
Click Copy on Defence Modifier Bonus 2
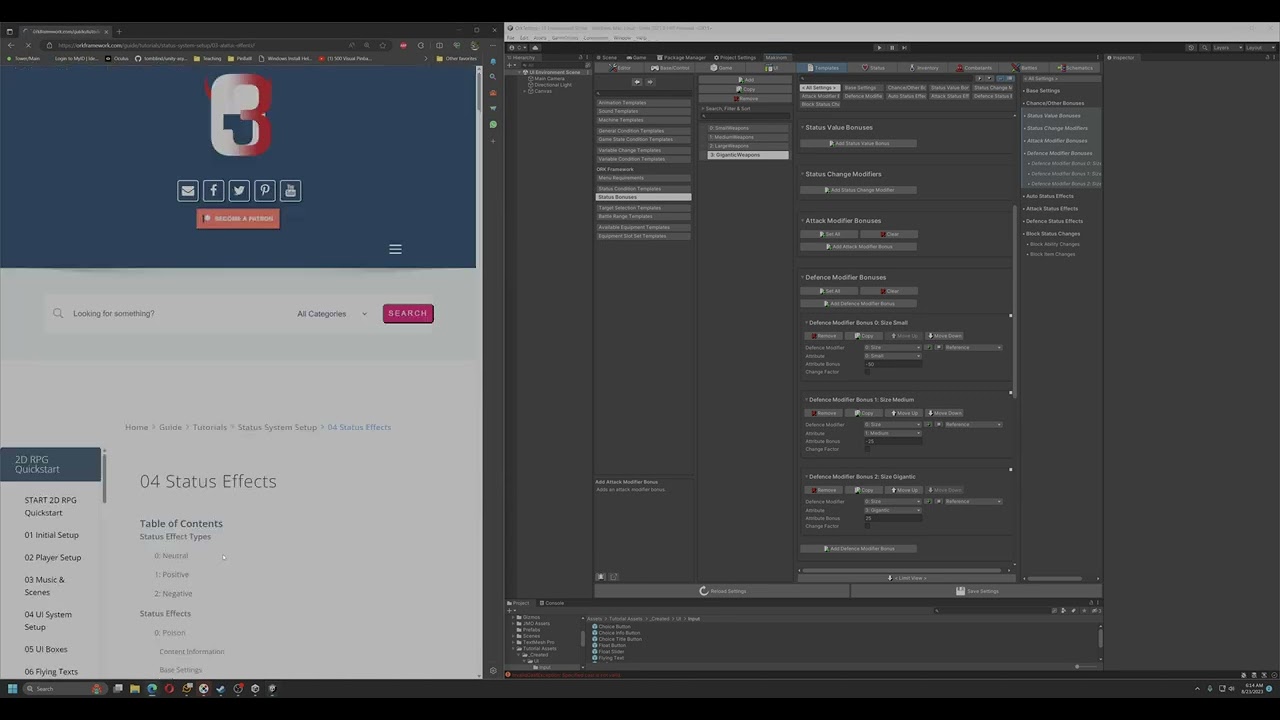coord(864,490)
